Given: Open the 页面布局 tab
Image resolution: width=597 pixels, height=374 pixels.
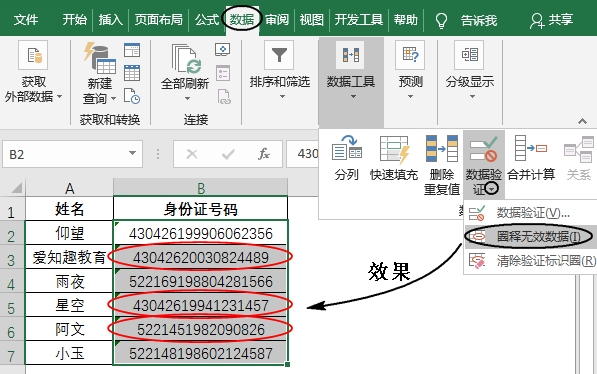Looking at the screenshot, I should click(159, 20).
